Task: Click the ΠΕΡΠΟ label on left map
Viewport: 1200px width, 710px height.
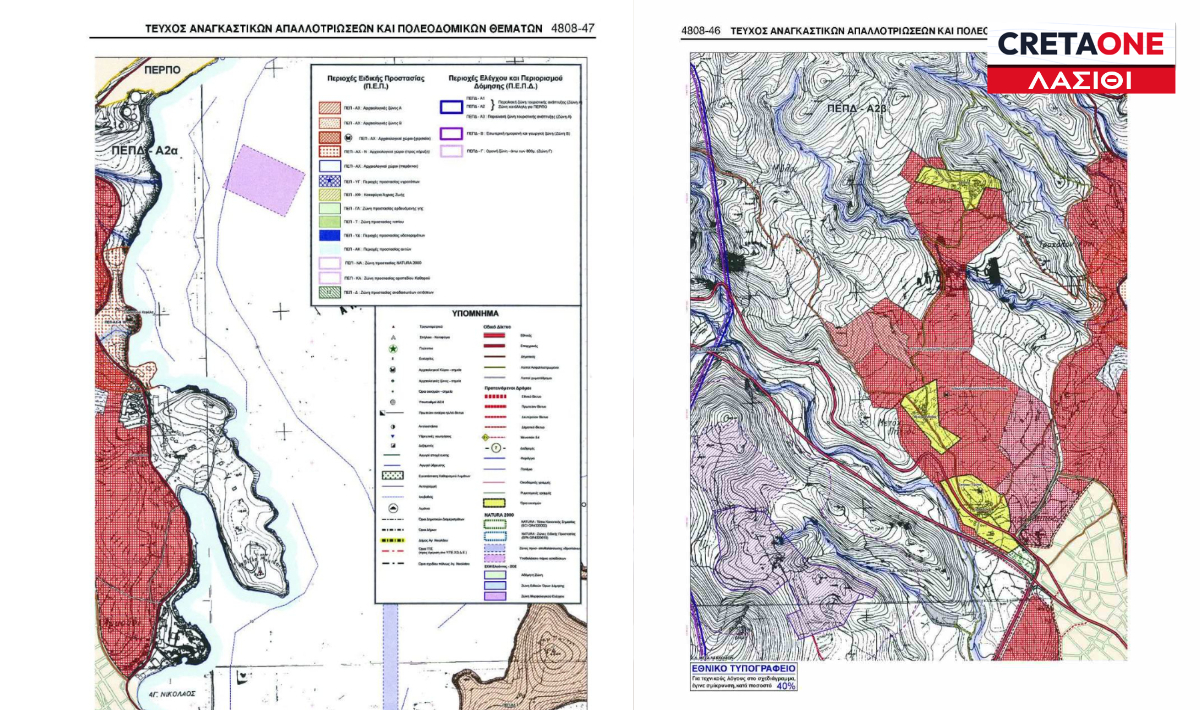Action: coord(161,72)
